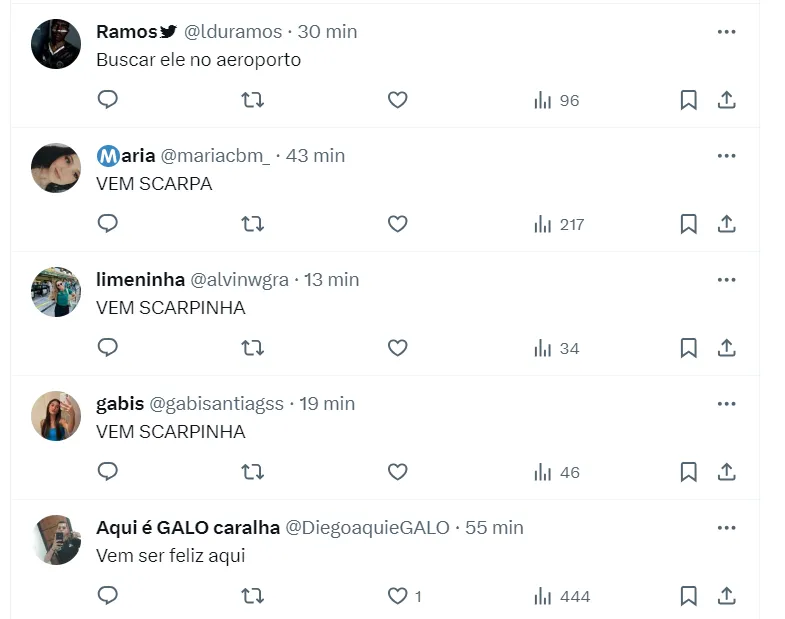Image resolution: width=785 pixels, height=619 pixels.
Task: Retweet Maria's VEM SCARPA tweet
Action: point(253,224)
